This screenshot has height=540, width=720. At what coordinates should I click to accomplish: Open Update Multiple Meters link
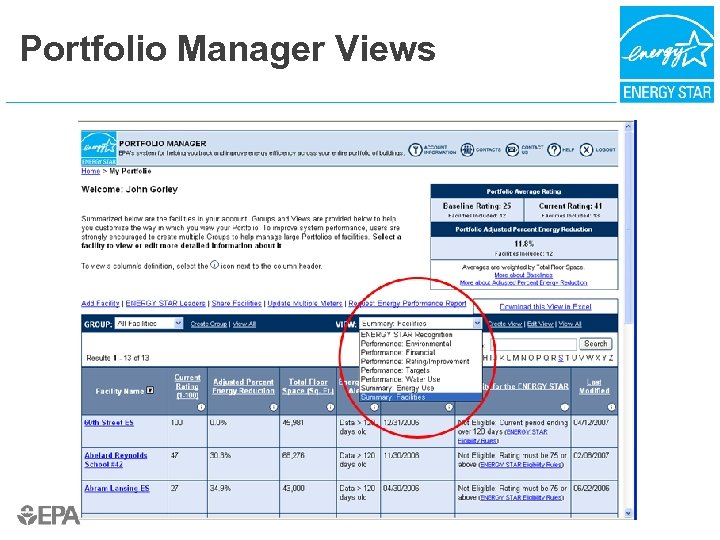(305, 304)
